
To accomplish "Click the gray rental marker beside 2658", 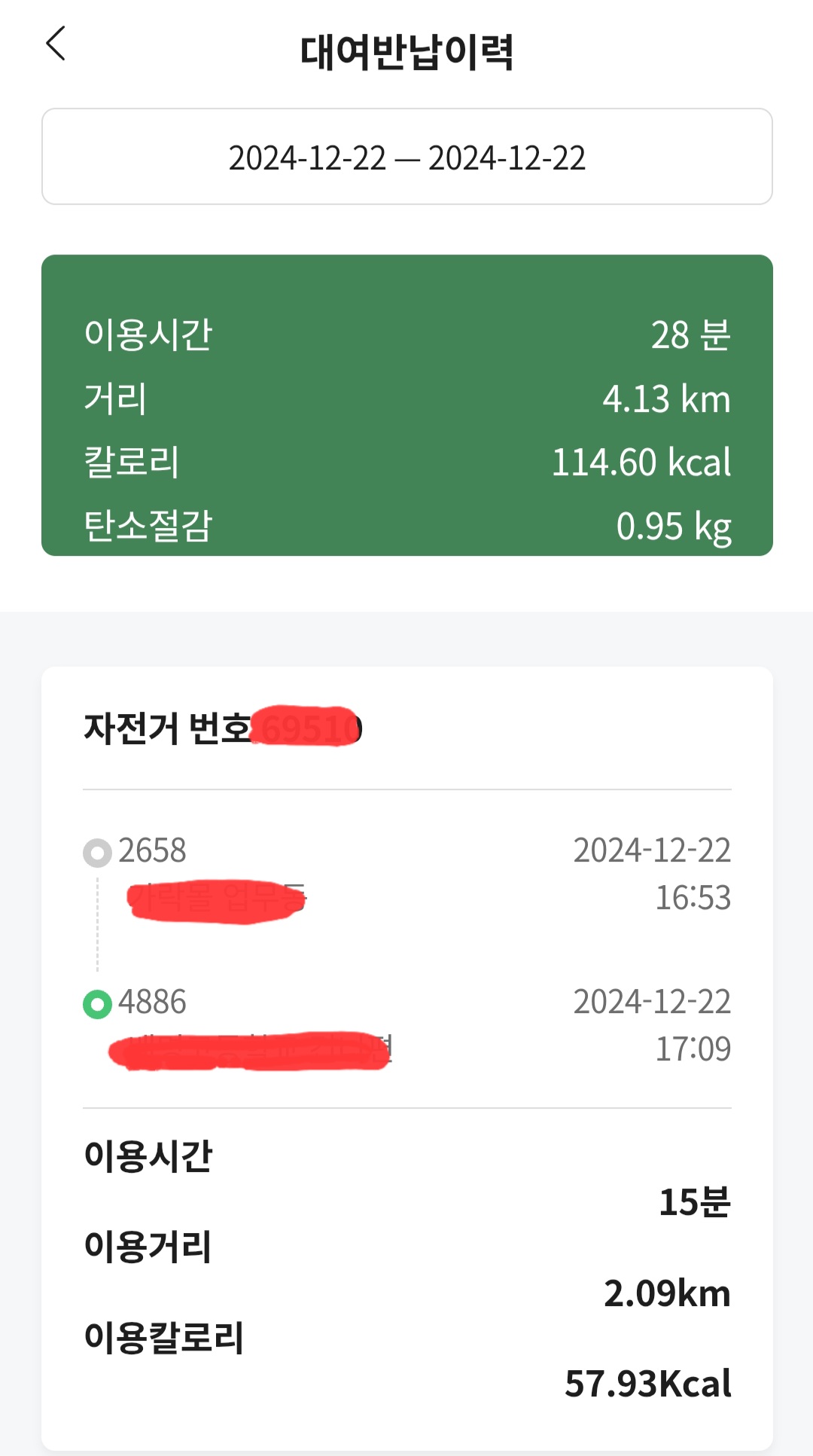I will 97,853.
